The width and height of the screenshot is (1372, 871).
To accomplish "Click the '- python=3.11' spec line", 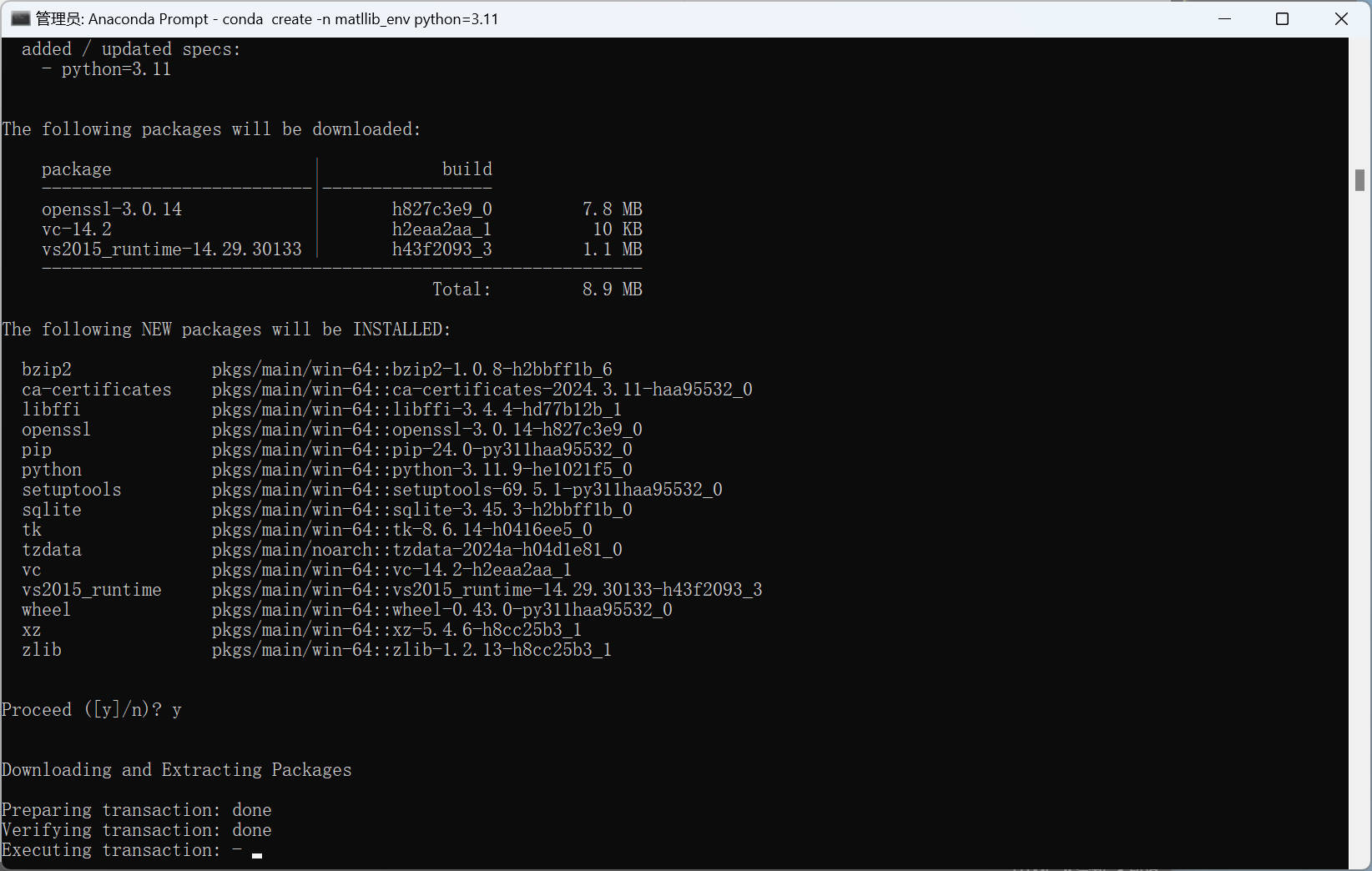I will point(106,69).
